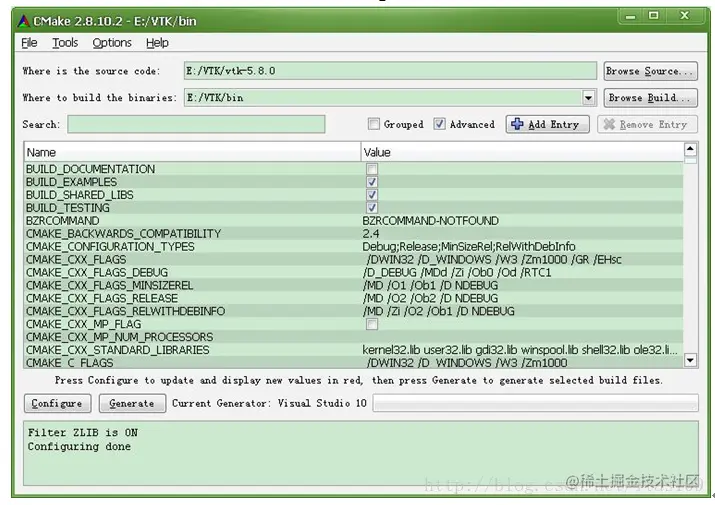Screen dimensions: 715x505
Task: Select the BUILD_EXAMPLES row name
Action: click(71, 182)
